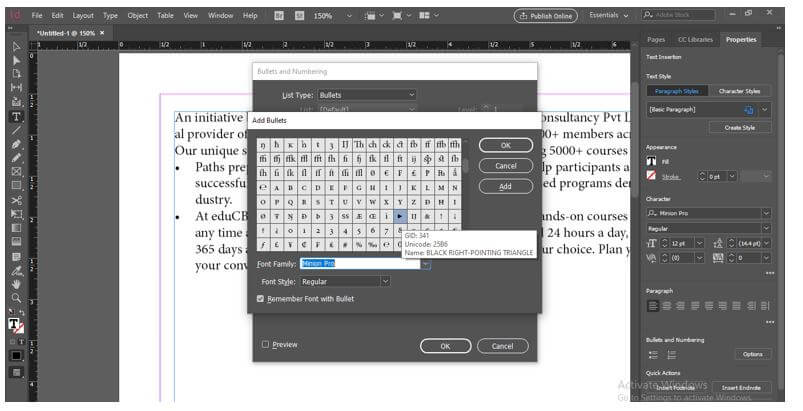Click the bulleted list icon in Properties
Image resolution: width=803 pixels, height=411 pixels.
(x=653, y=355)
